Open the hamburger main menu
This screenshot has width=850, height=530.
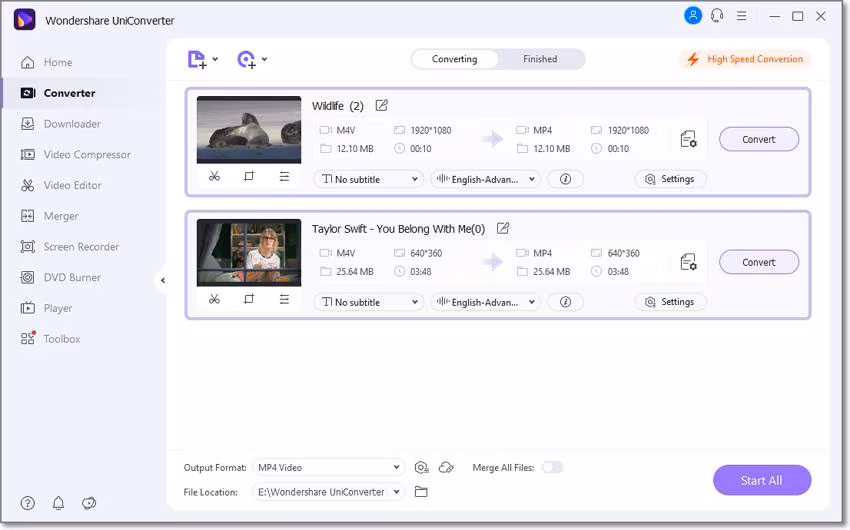click(742, 16)
